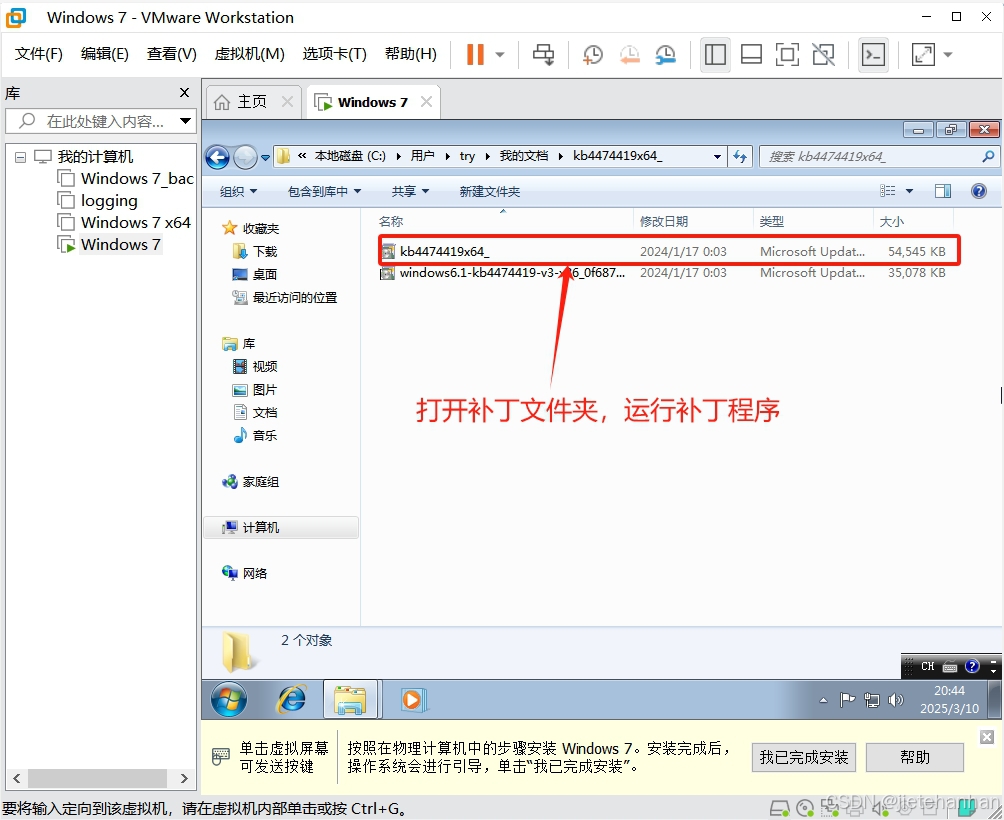Select 计算机 in navigation pane
The image size is (1004, 820).
click(x=280, y=527)
